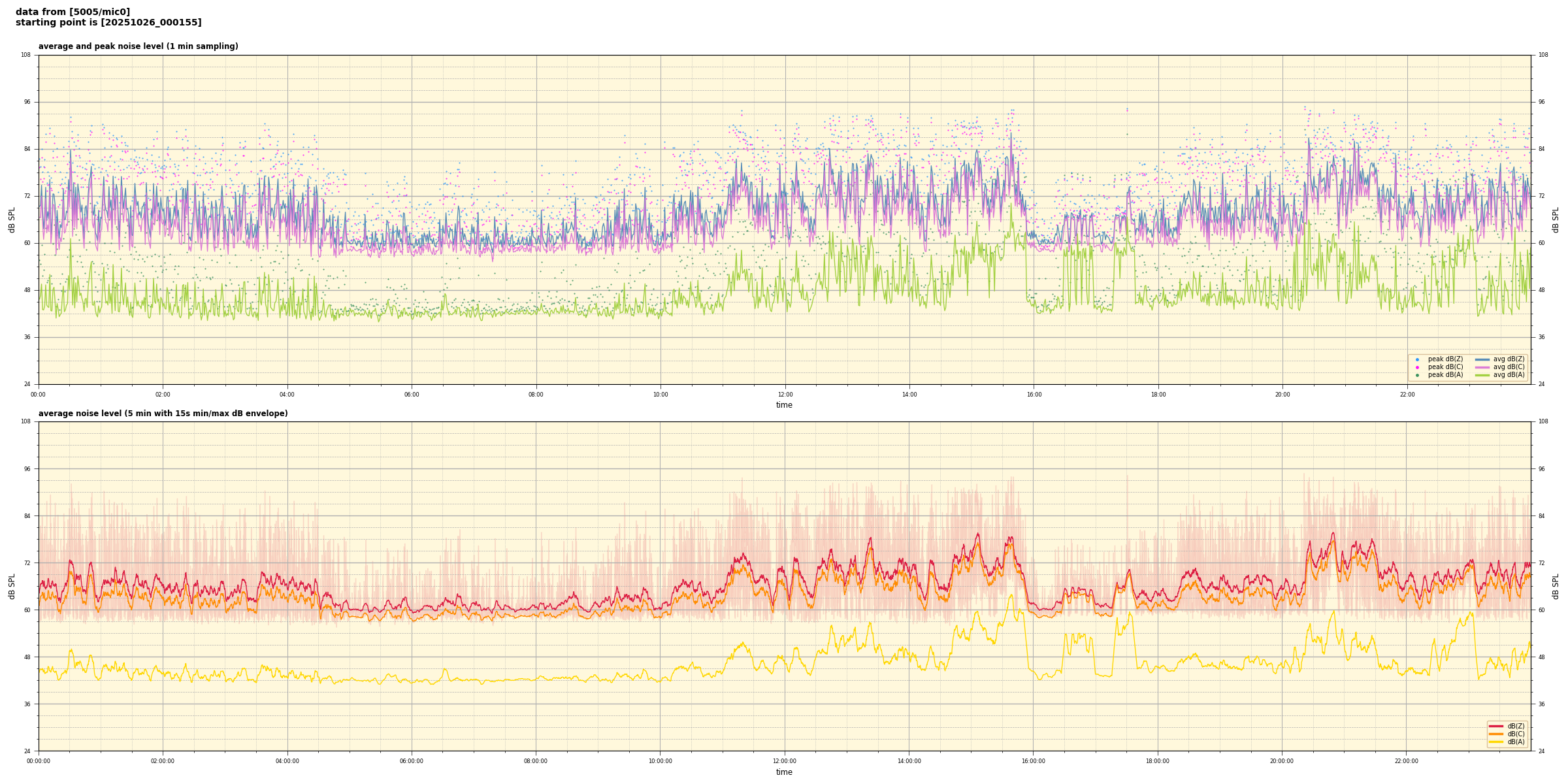Image resolution: width=1568 pixels, height=784 pixels.
Task: Click the 20:00 tick on top chart's time axis
Action: (x=1282, y=395)
